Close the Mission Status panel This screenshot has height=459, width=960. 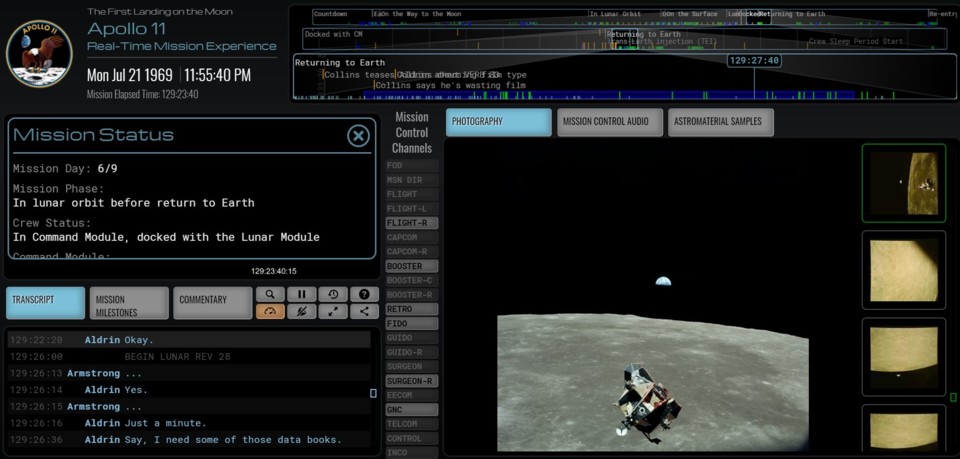[x=358, y=136]
